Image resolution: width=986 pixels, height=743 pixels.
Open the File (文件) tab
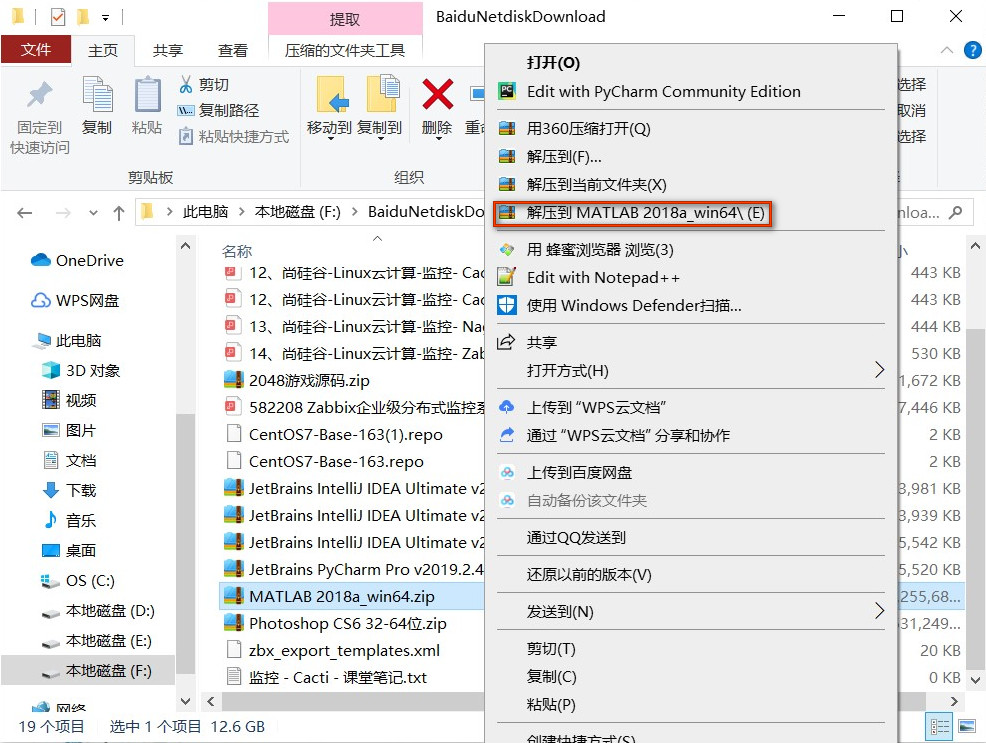click(x=36, y=50)
